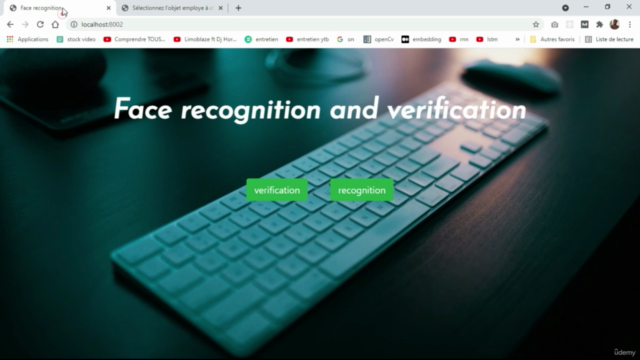This screenshot has width=640, height=360.
Task: Switch to the Face recognition tab
Action: point(59,8)
